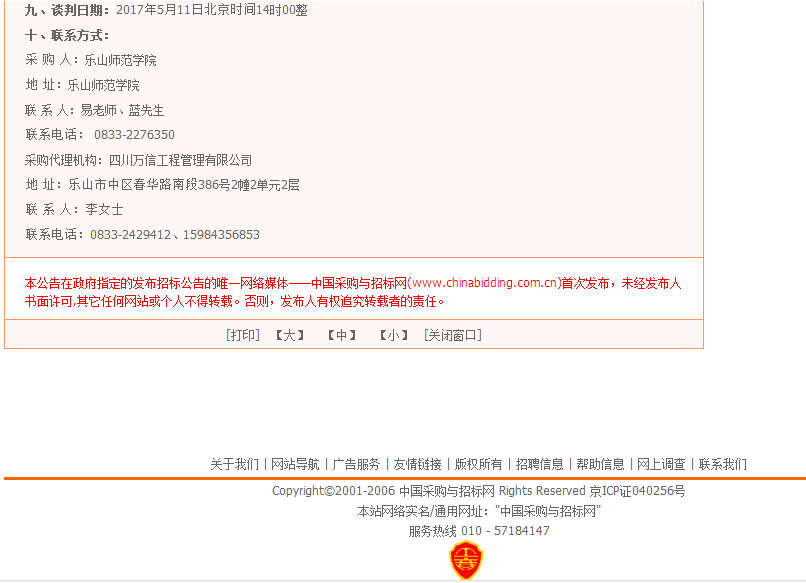Set font size to 【小】

pyautogui.click(x=394, y=335)
